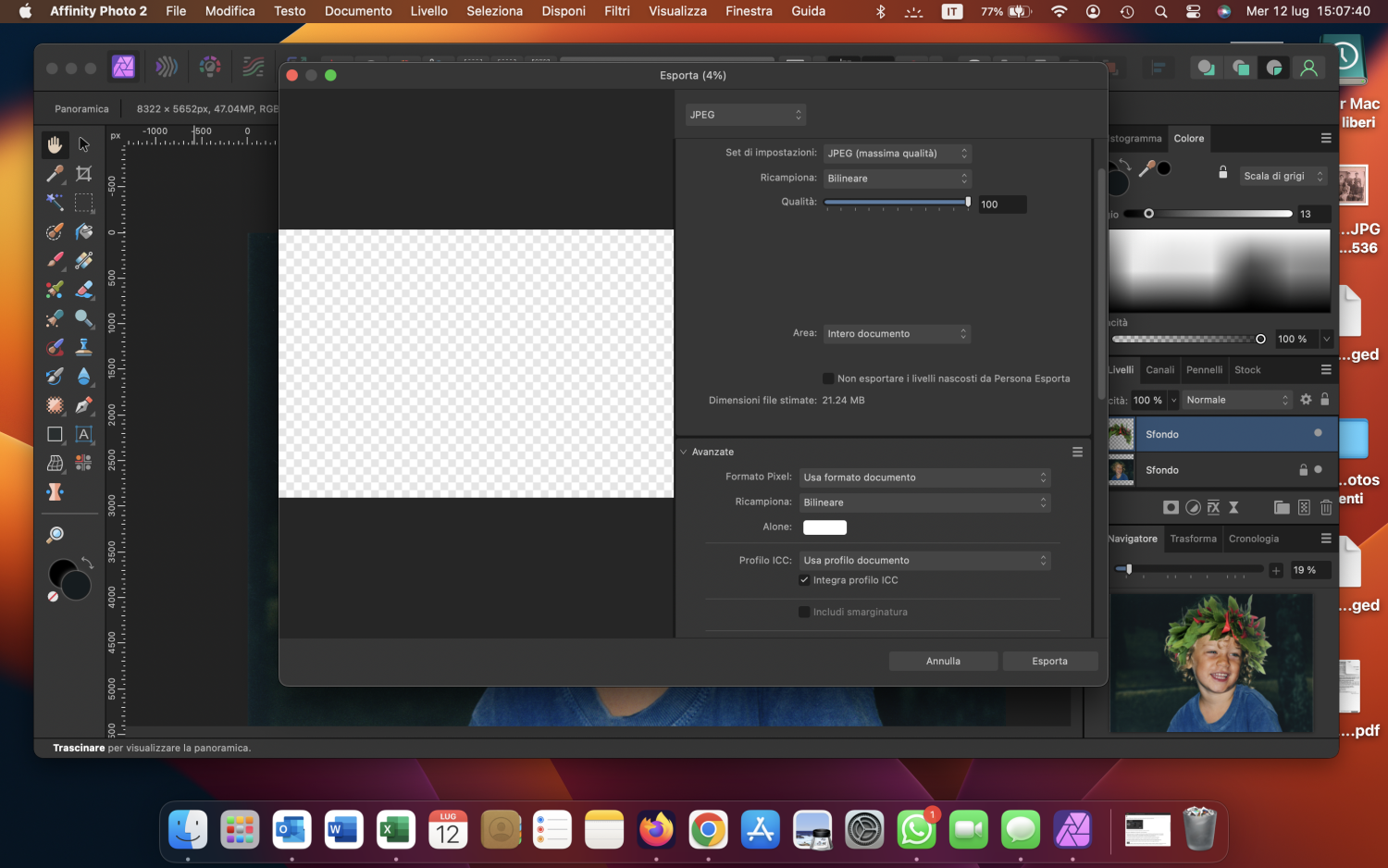Switch to the Canali tab

pyautogui.click(x=1159, y=370)
